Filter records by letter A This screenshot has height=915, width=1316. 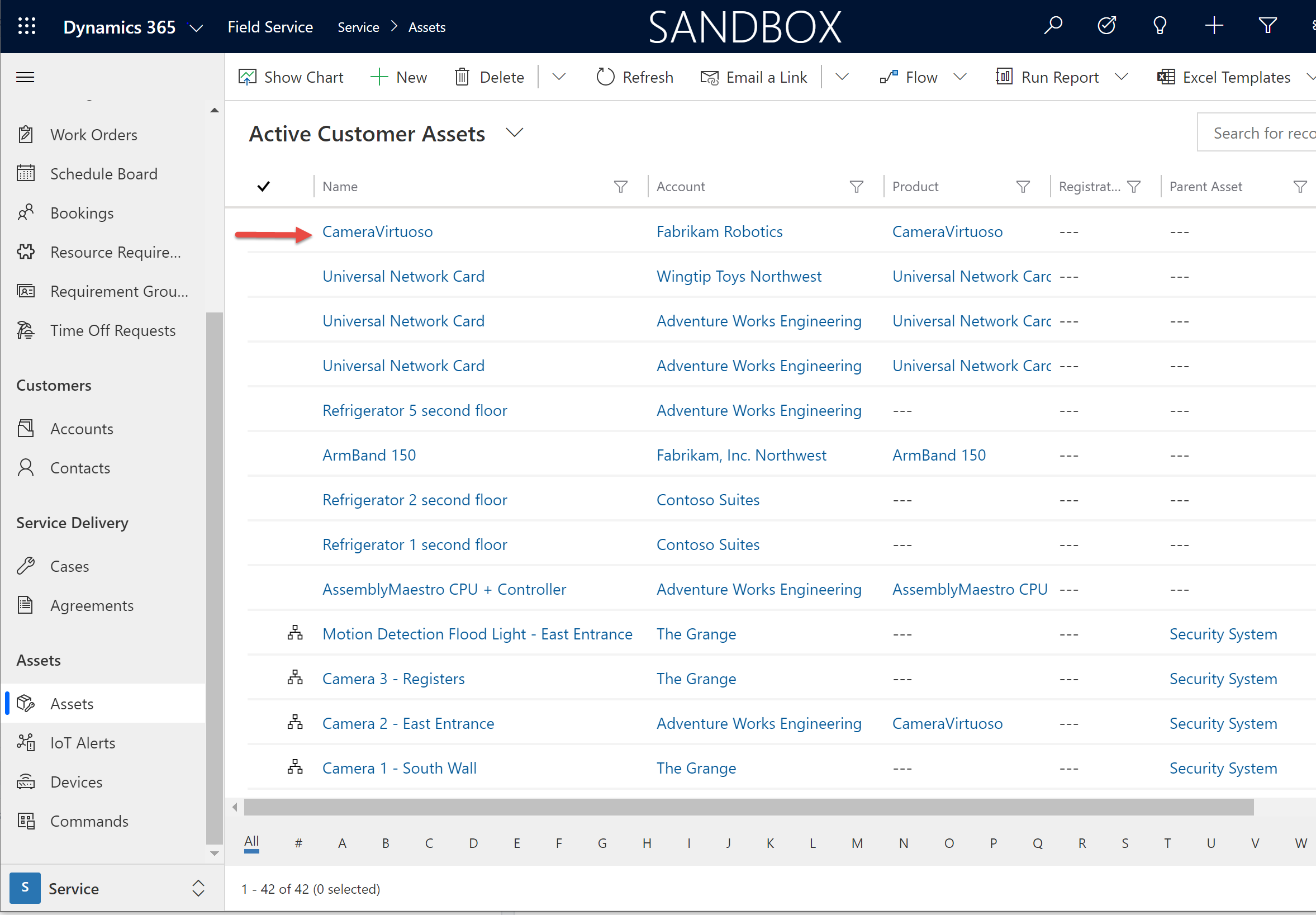click(342, 843)
